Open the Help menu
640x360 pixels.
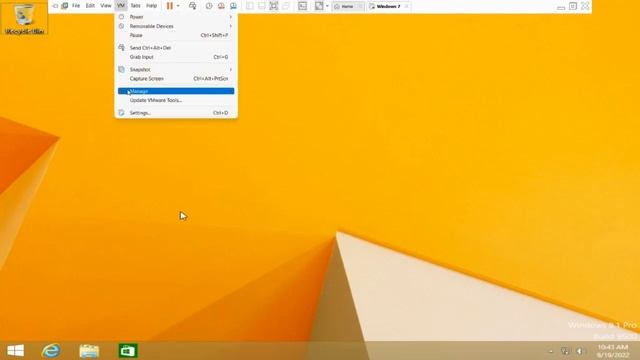coord(151,6)
